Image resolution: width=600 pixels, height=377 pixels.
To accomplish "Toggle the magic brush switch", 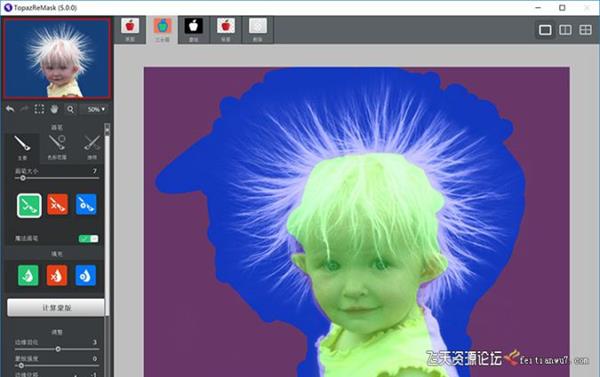I will coord(88,239).
